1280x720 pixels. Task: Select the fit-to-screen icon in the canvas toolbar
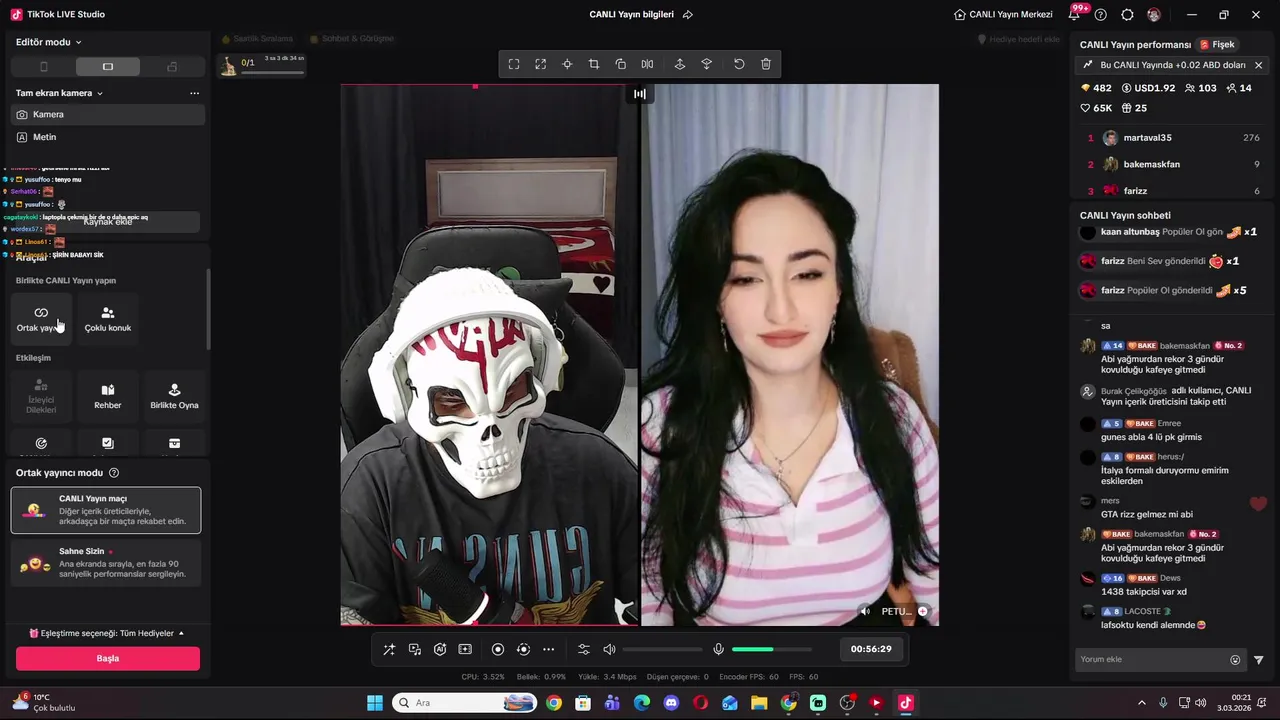pos(514,64)
